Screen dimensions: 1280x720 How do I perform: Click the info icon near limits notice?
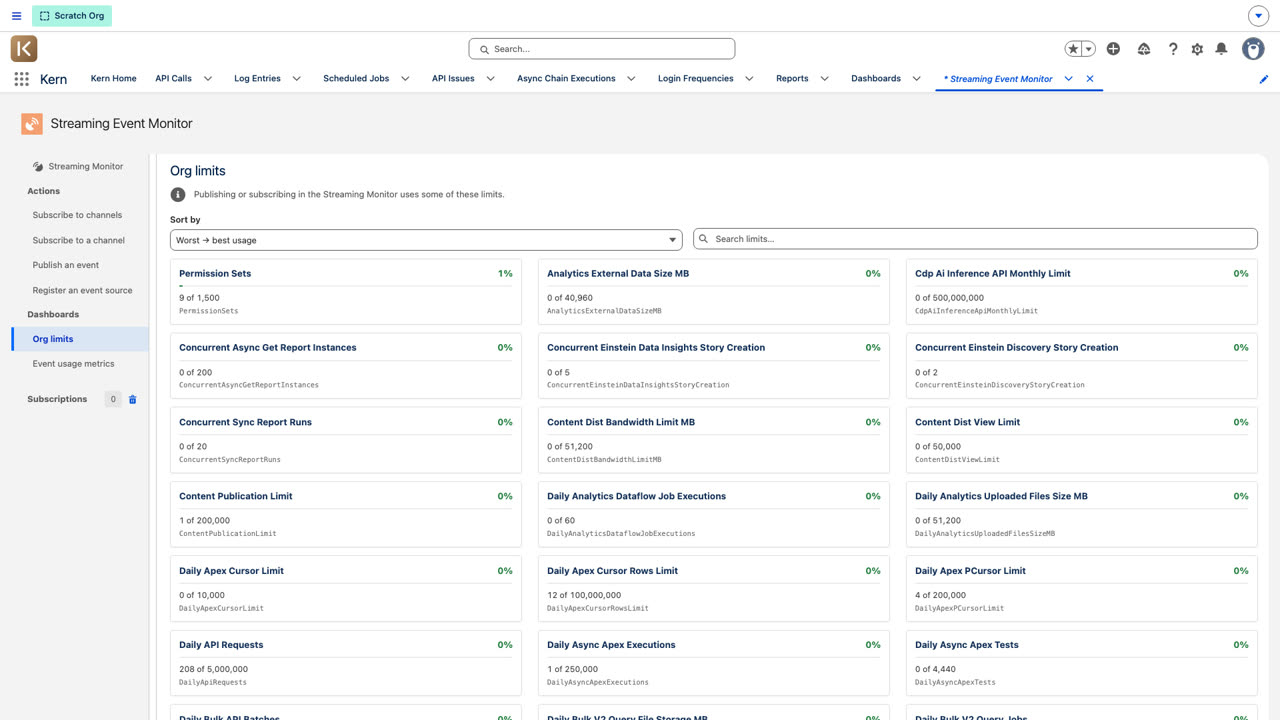pyautogui.click(x=178, y=195)
